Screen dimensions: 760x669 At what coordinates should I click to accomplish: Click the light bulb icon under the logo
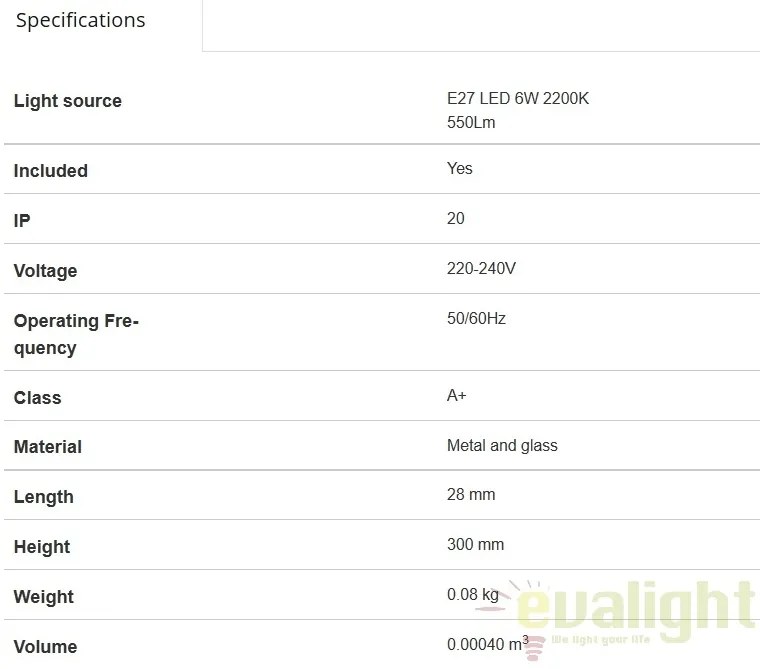click(x=533, y=648)
